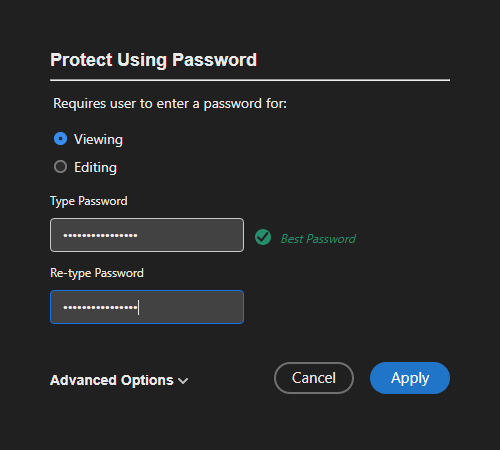
Task: Select the Viewing radio button
Action: (60, 139)
